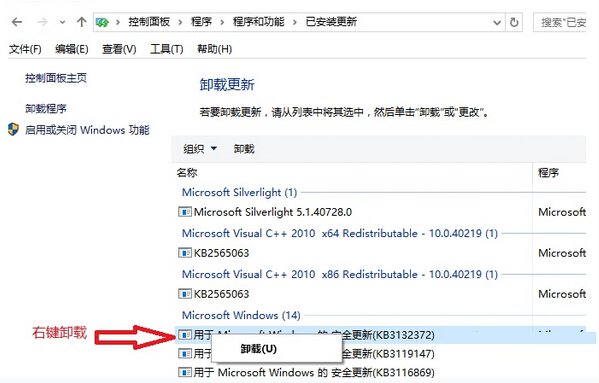Go back with the left arrow
599x383 pixels.
17,22
